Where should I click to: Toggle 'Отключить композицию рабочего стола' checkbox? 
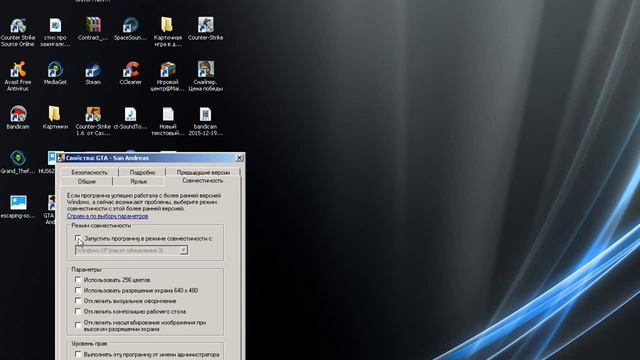(x=78, y=311)
